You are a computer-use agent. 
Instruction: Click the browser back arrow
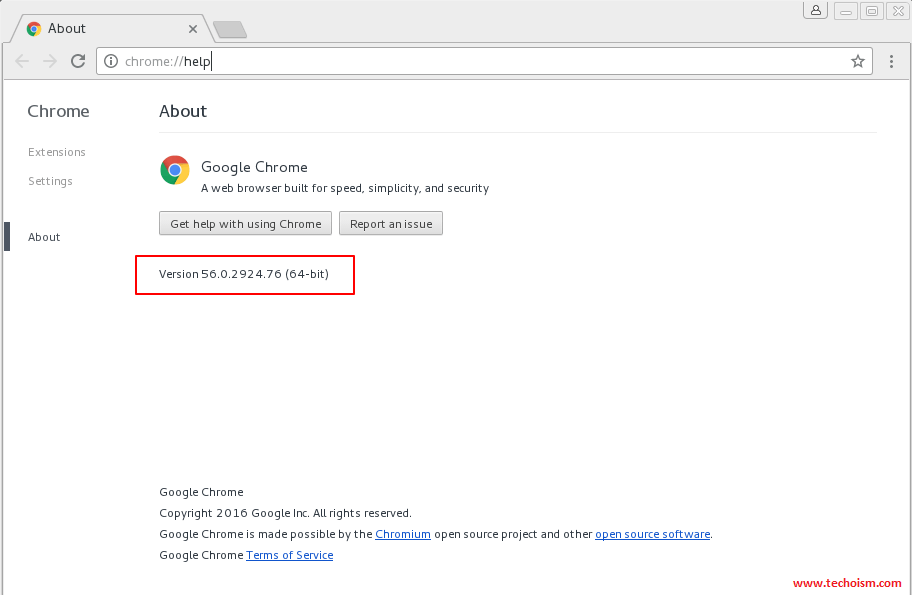22,61
